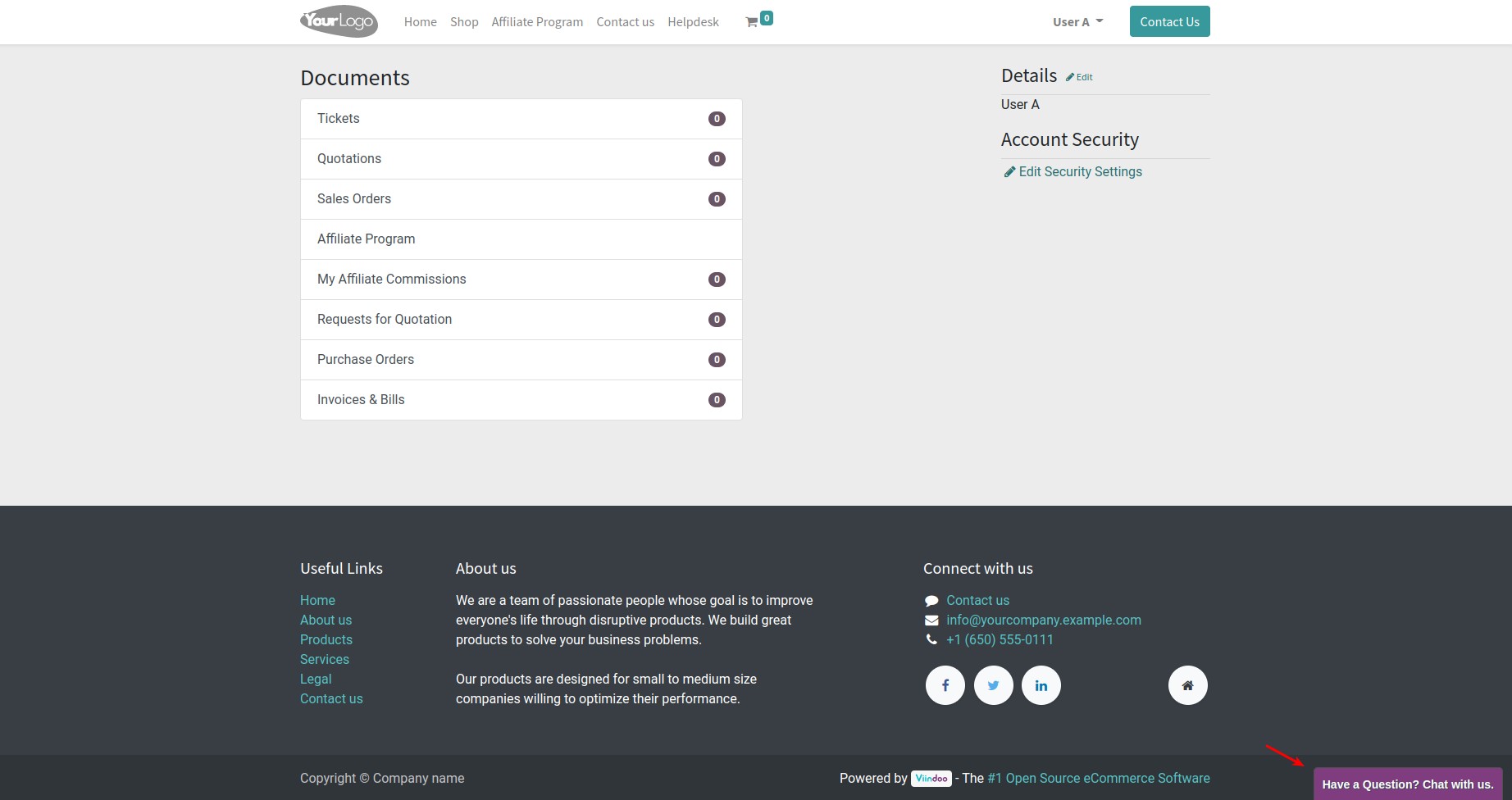This screenshot has height=800, width=1512.
Task: Click the Legal link under Useful Links
Action: [x=316, y=679]
